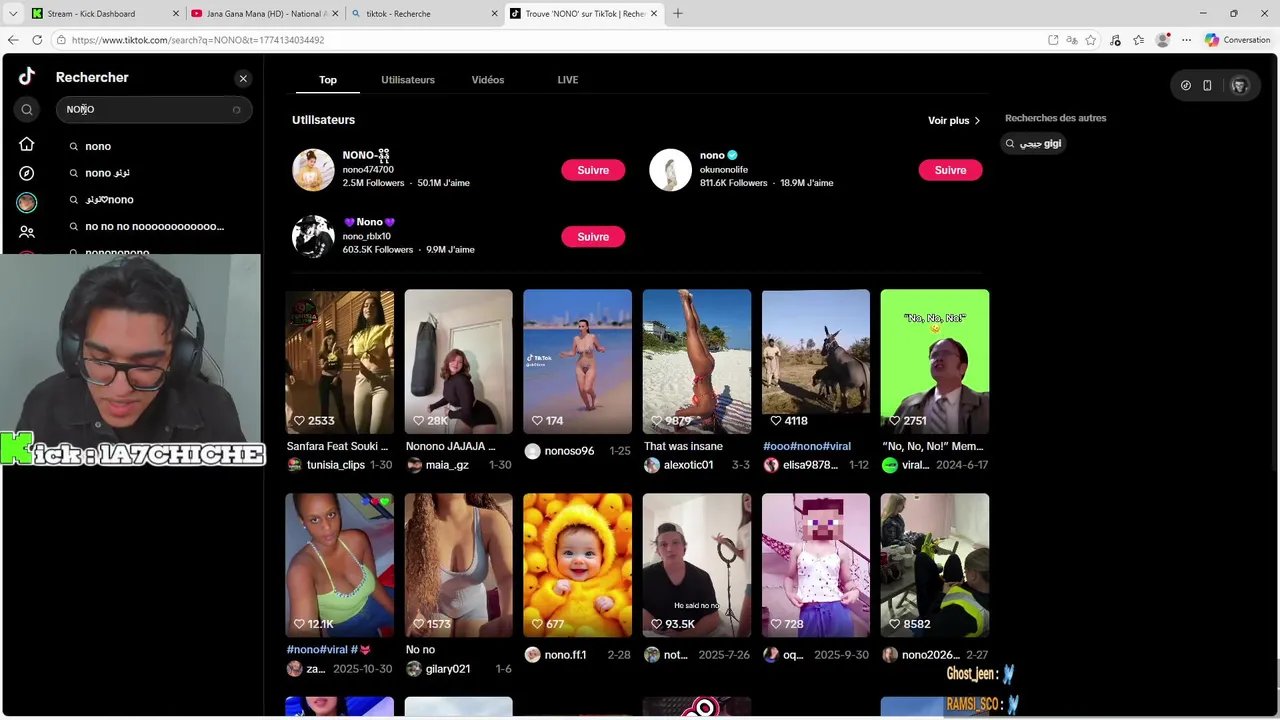The width and height of the screenshot is (1280, 720).
Task: Open the Explore compass icon
Action: point(27,173)
